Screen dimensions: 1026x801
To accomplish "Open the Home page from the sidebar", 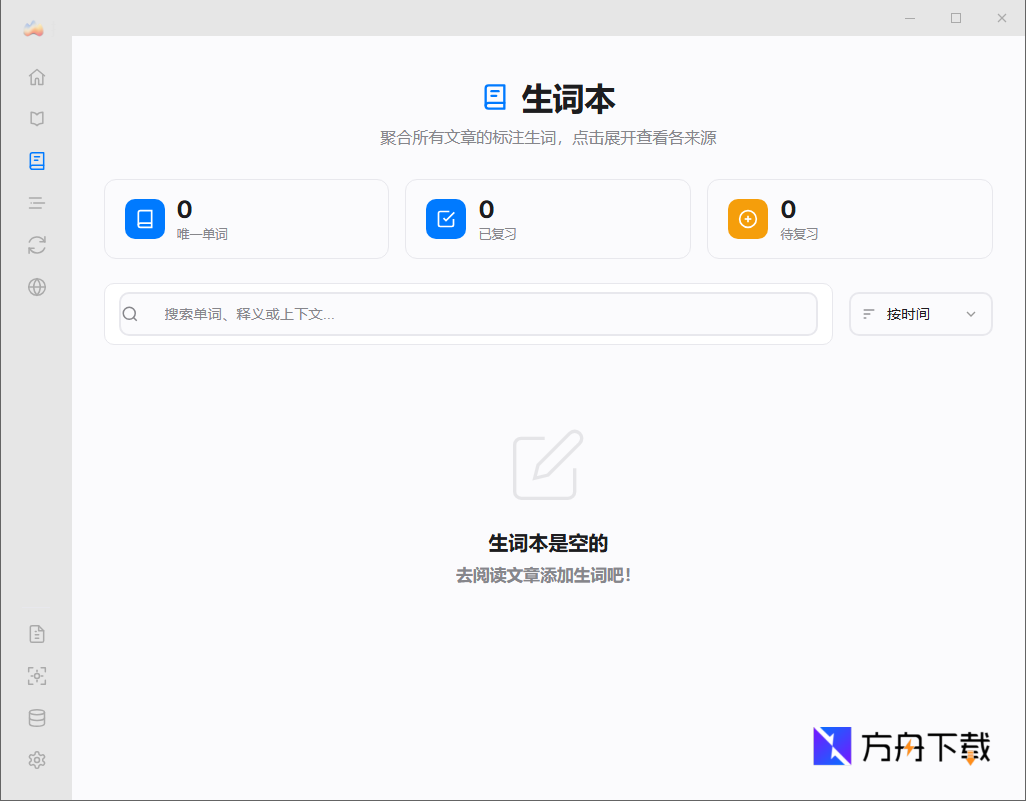I will (x=36, y=76).
